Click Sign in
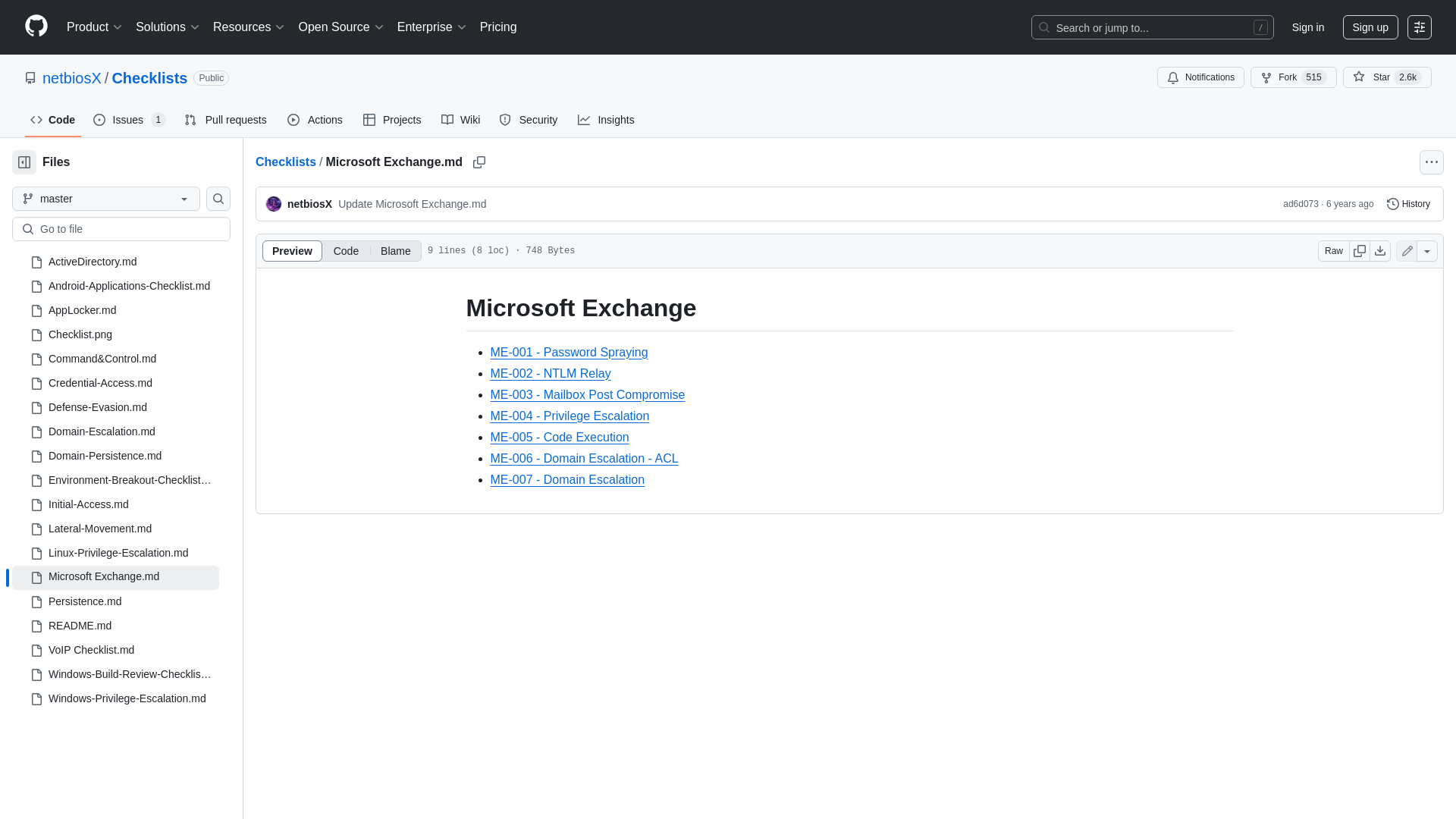Image resolution: width=1456 pixels, height=819 pixels. pyautogui.click(x=1308, y=27)
